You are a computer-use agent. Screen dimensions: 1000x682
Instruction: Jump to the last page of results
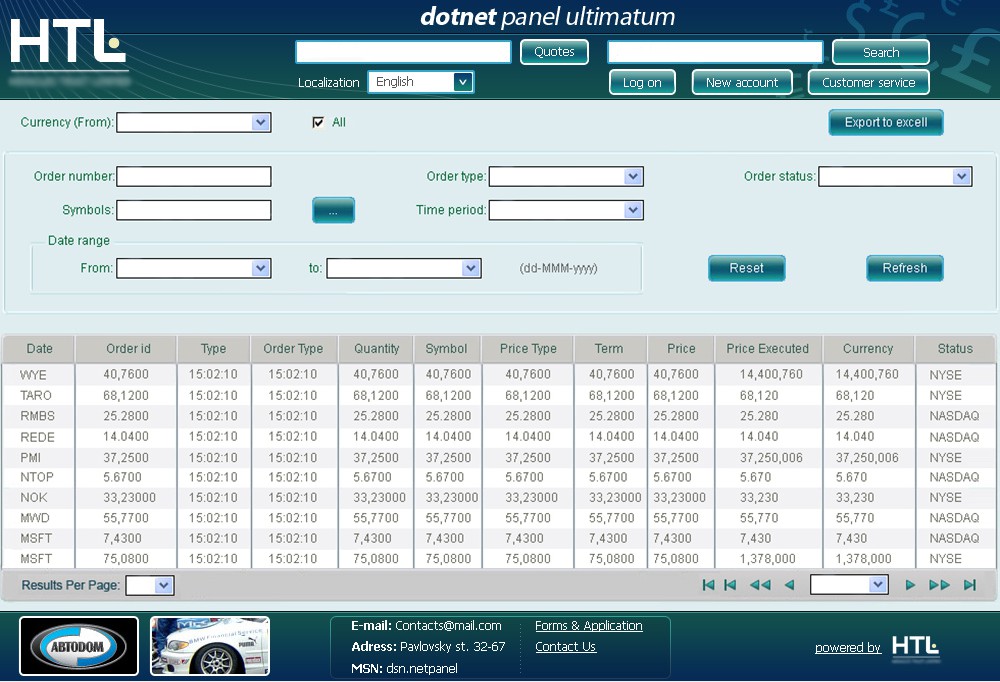click(x=970, y=585)
